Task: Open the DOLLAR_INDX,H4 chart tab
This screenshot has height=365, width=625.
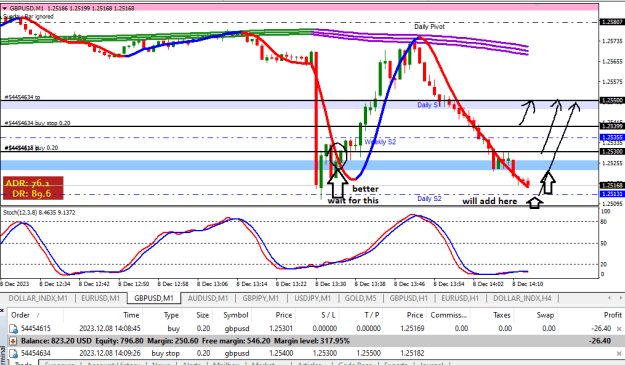Action: [x=522, y=298]
